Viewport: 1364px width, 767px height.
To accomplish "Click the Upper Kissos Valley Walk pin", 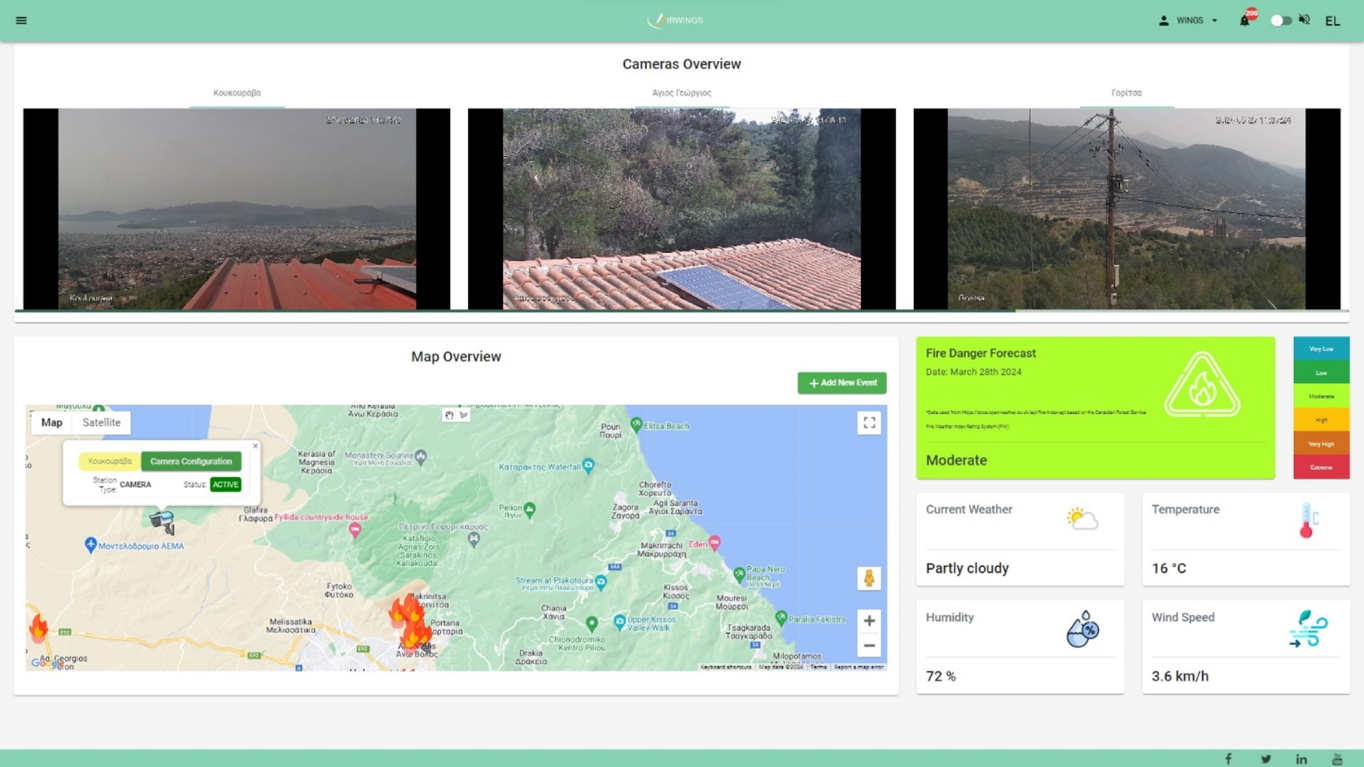I will (x=619, y=622).
